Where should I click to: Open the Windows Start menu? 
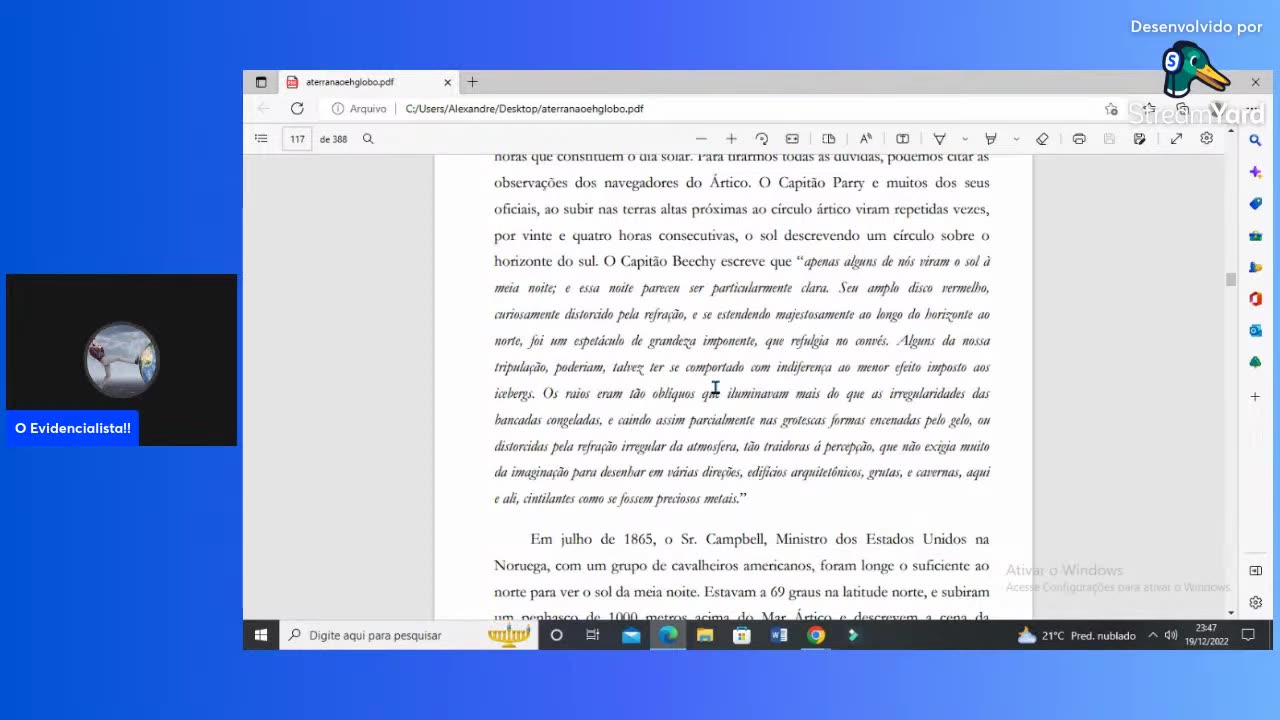coord(261,635)
